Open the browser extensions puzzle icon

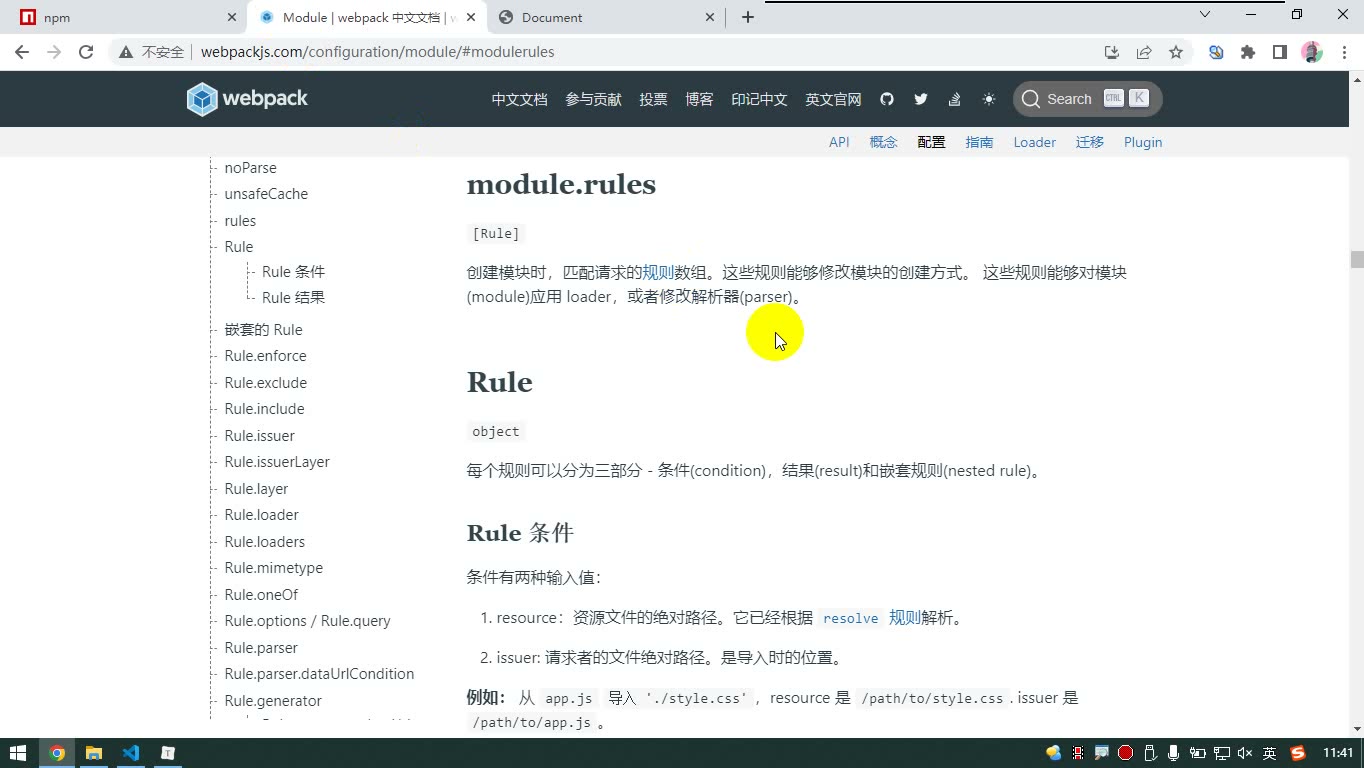pos(1248,52)
